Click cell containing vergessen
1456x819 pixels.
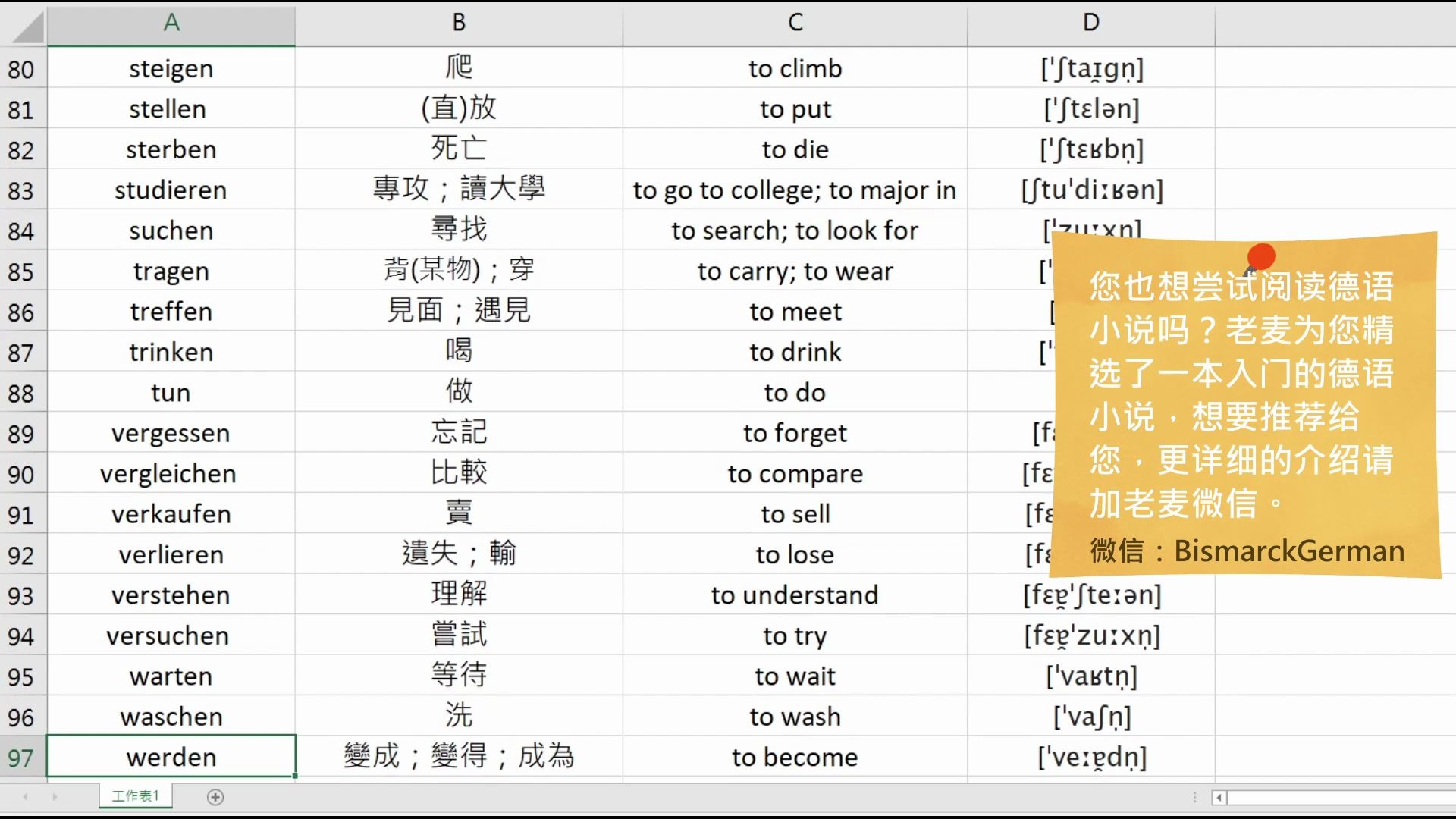[171, 433]
